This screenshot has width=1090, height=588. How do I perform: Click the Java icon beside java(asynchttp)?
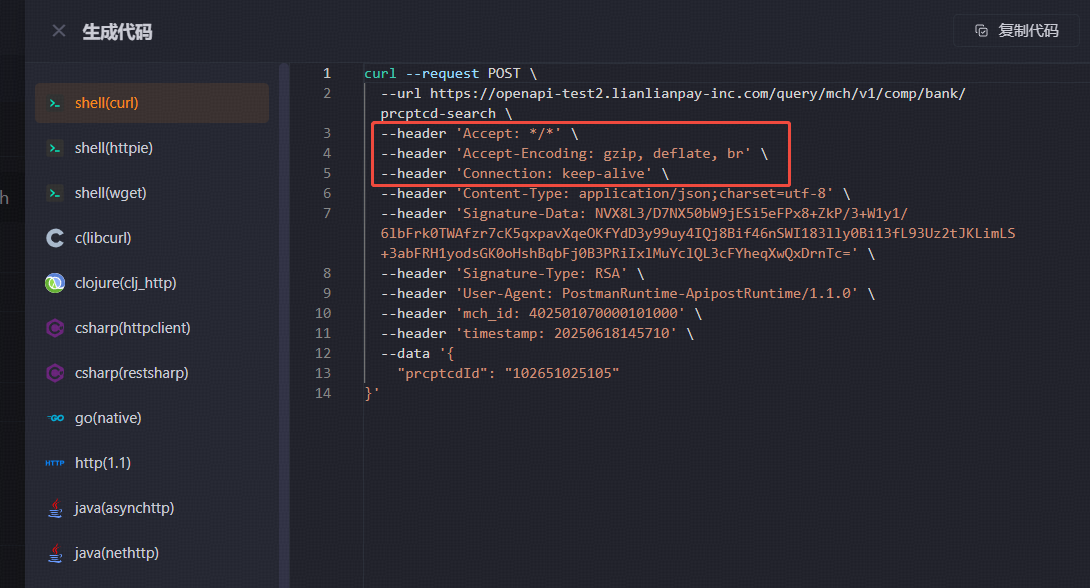[55, 508]
